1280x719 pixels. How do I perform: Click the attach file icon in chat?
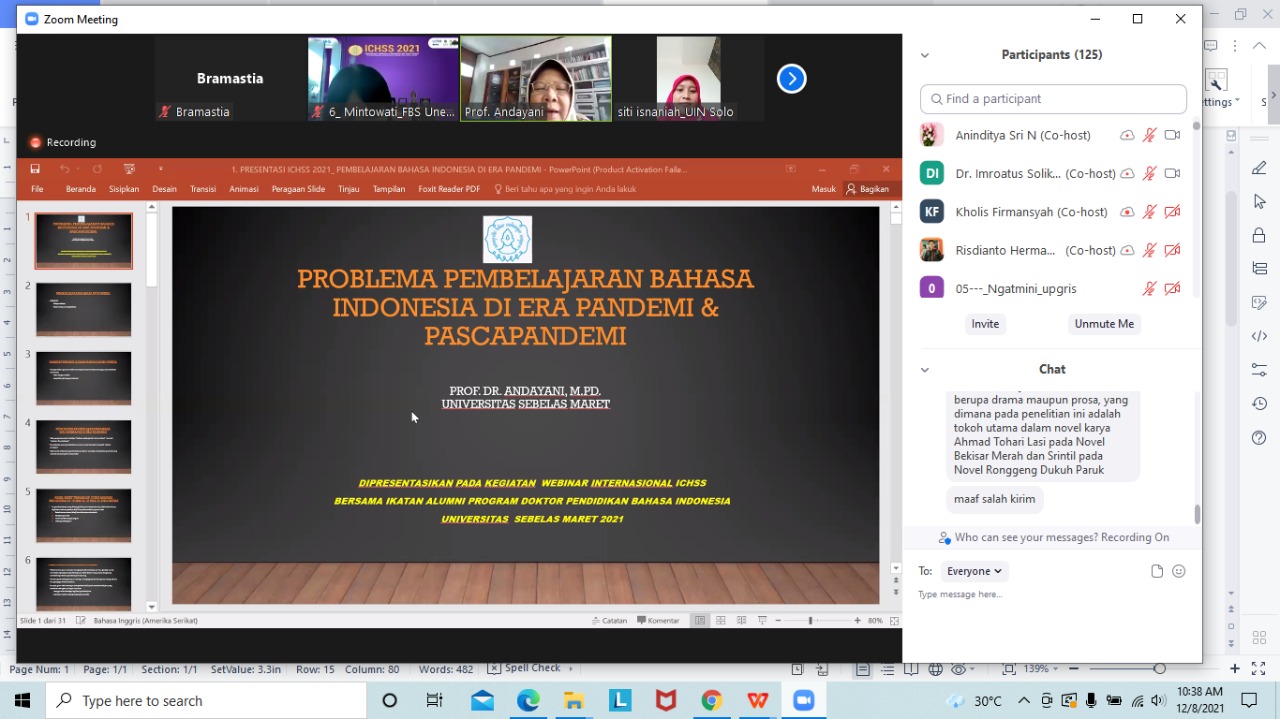pyautogui.click(x=1157, y=571)
